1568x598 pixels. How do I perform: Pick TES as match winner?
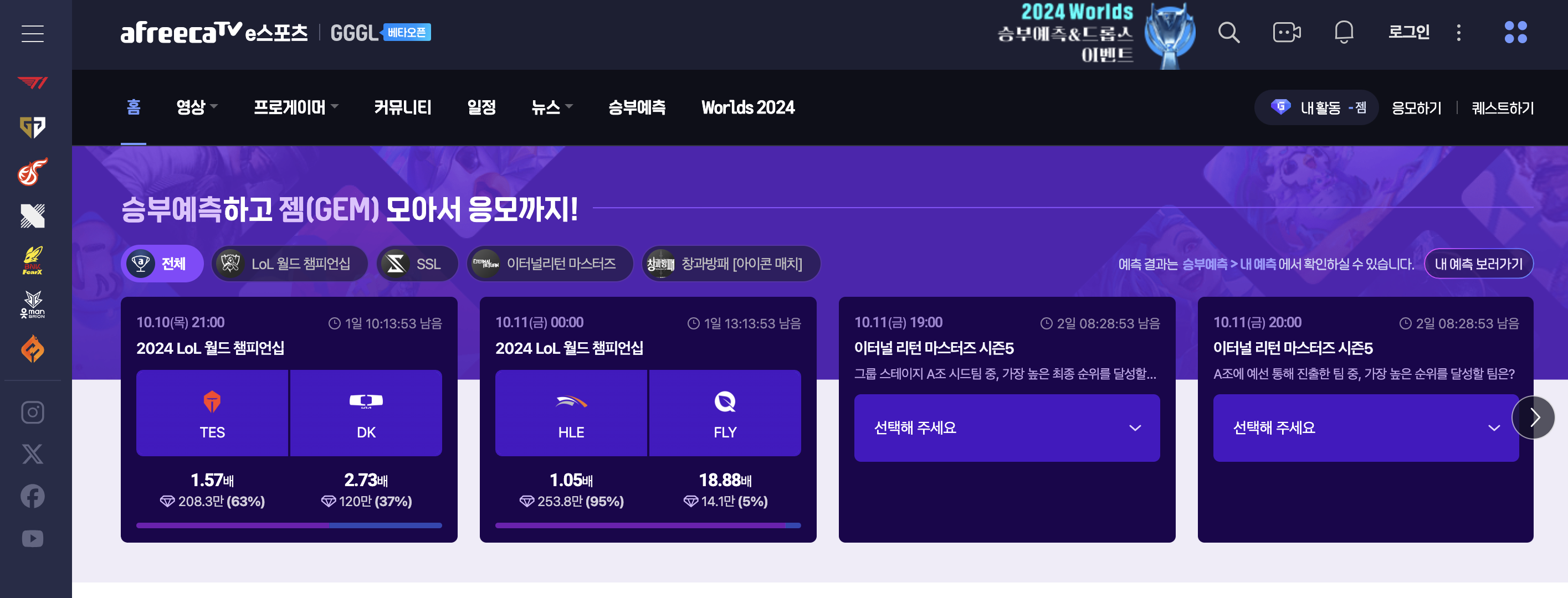coord(212,413)
